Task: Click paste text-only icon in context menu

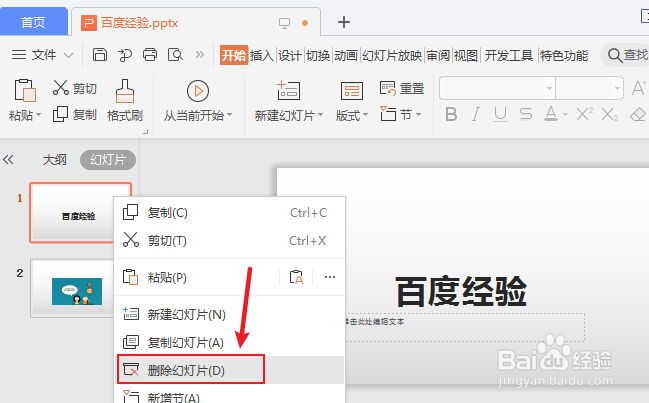Action: [x=296, y=277]
